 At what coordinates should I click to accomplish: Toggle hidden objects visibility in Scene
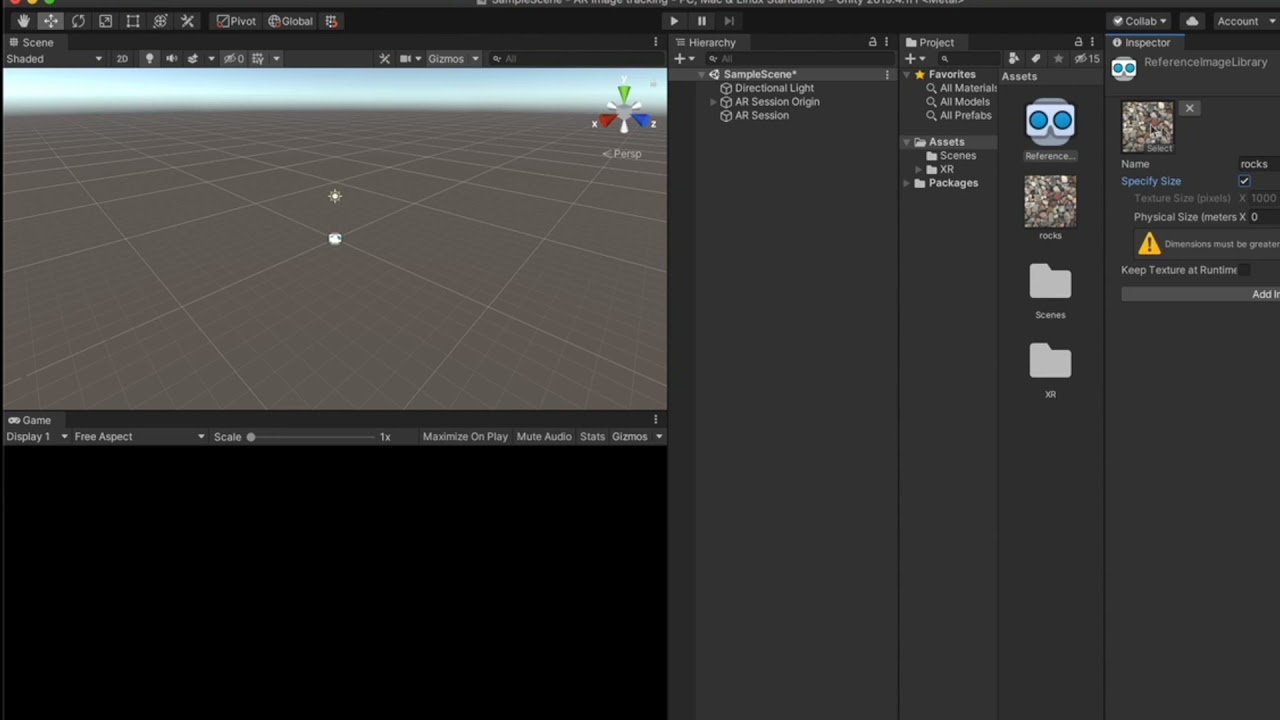point(233,59)
